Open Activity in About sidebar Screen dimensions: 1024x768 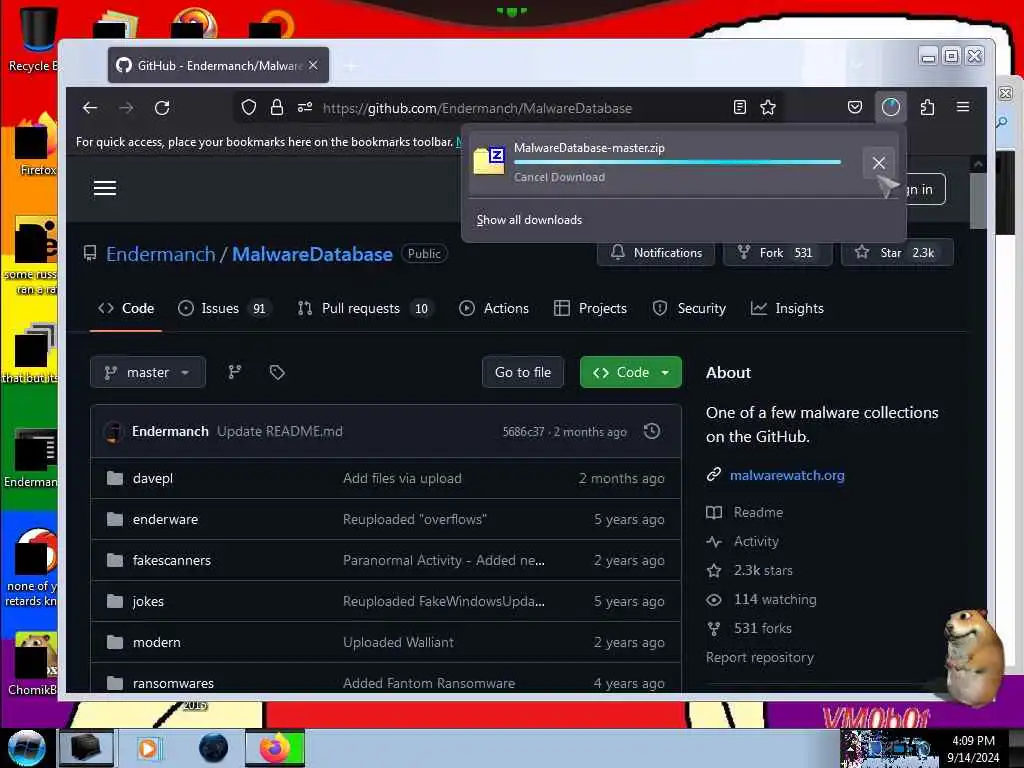coord(756,541)
